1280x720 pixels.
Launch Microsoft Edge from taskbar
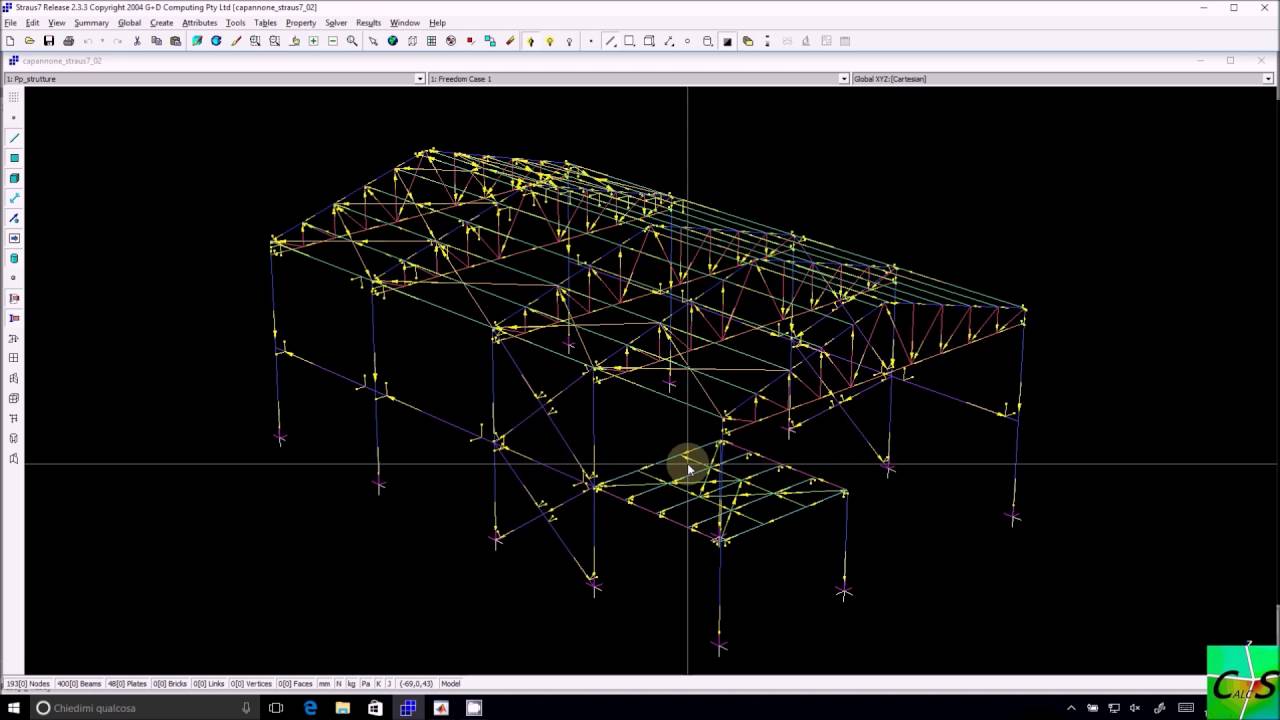click(x=310, y=708)
